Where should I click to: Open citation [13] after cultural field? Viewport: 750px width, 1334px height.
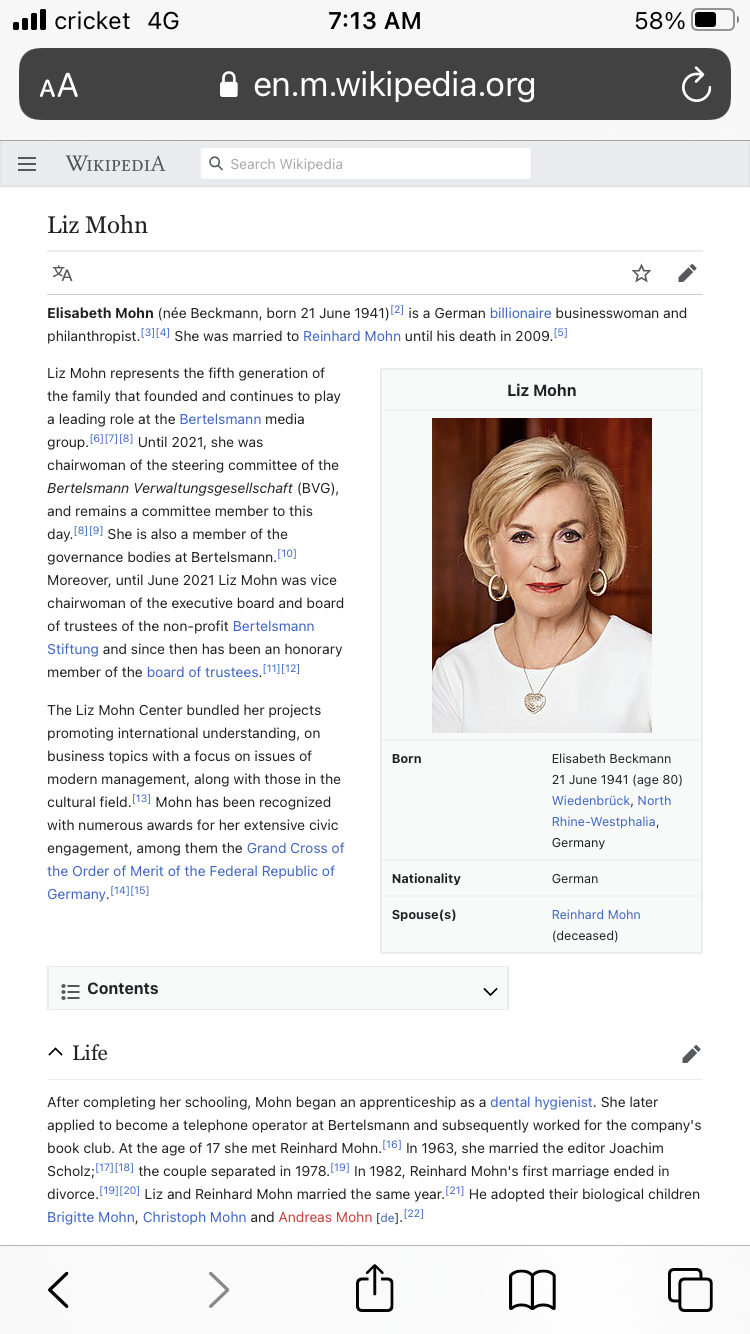tap(141, 798)
